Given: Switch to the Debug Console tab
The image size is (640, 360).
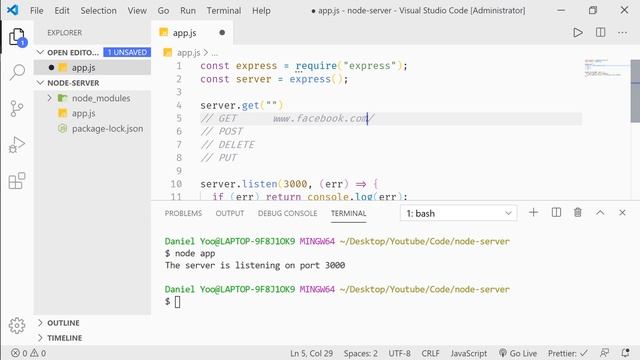Looking at the screenshot, I should click(x=287, y=213).
